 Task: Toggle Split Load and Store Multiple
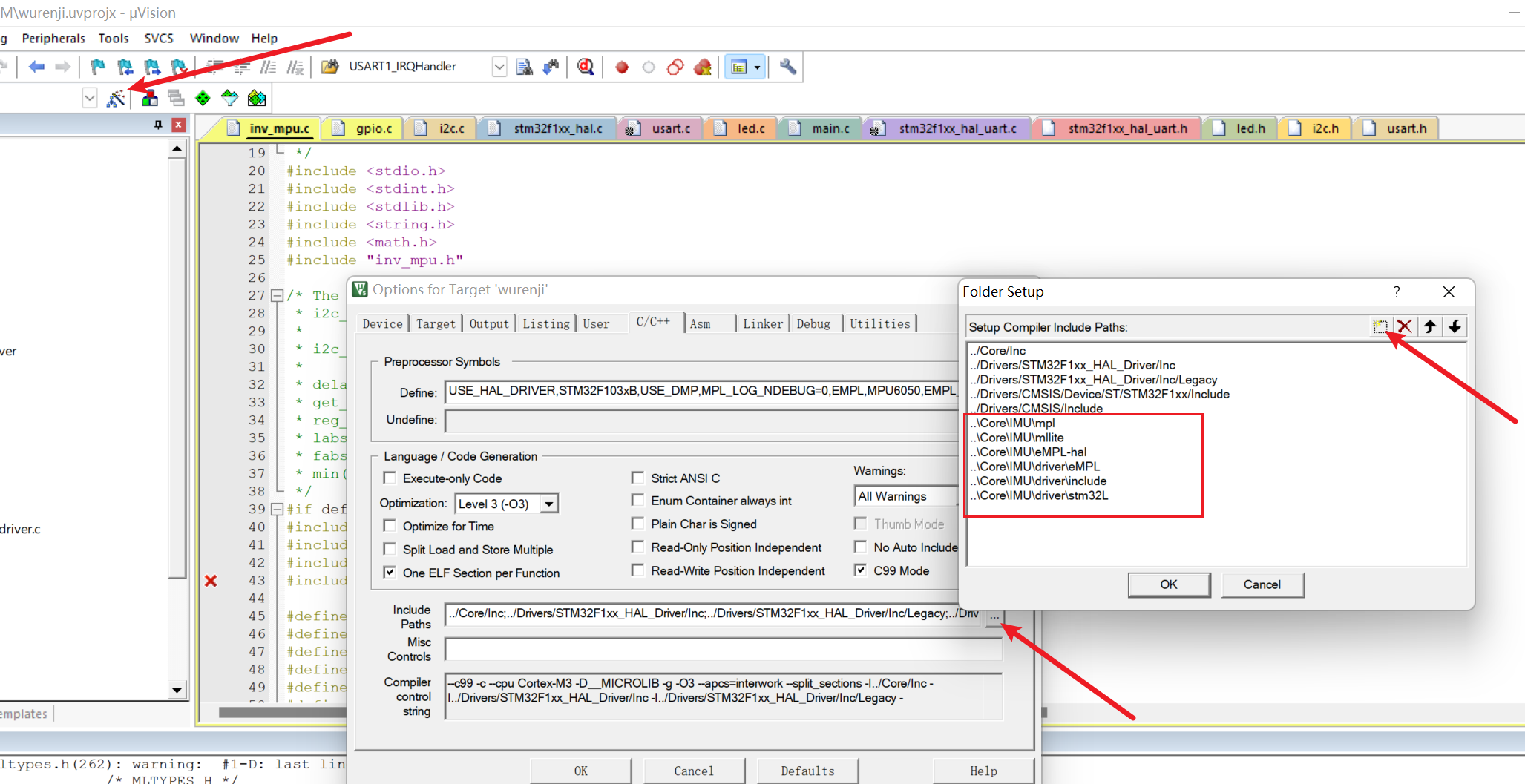[390, 549]
